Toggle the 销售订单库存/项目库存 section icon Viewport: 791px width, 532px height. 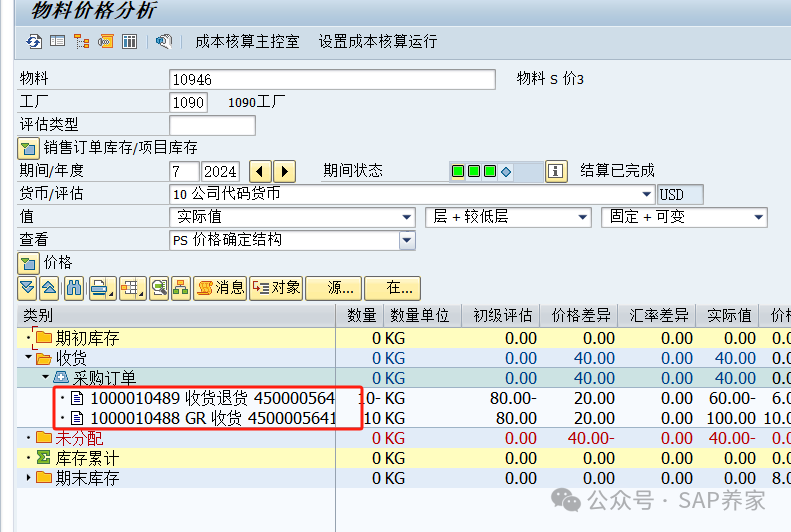click(x=28, y=148)
